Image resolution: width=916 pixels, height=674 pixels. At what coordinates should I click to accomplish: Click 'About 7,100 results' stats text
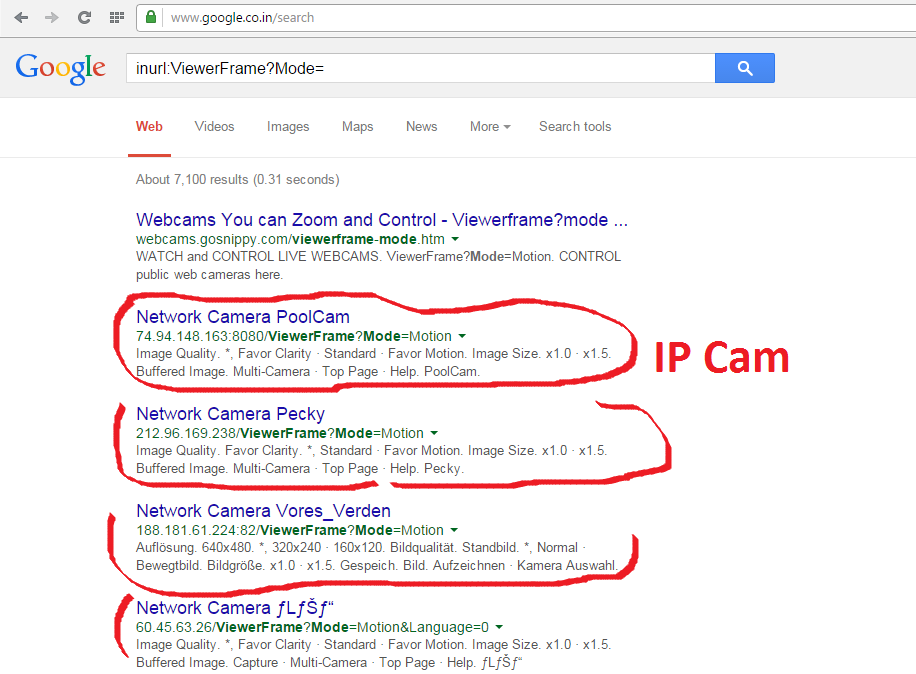237,180
